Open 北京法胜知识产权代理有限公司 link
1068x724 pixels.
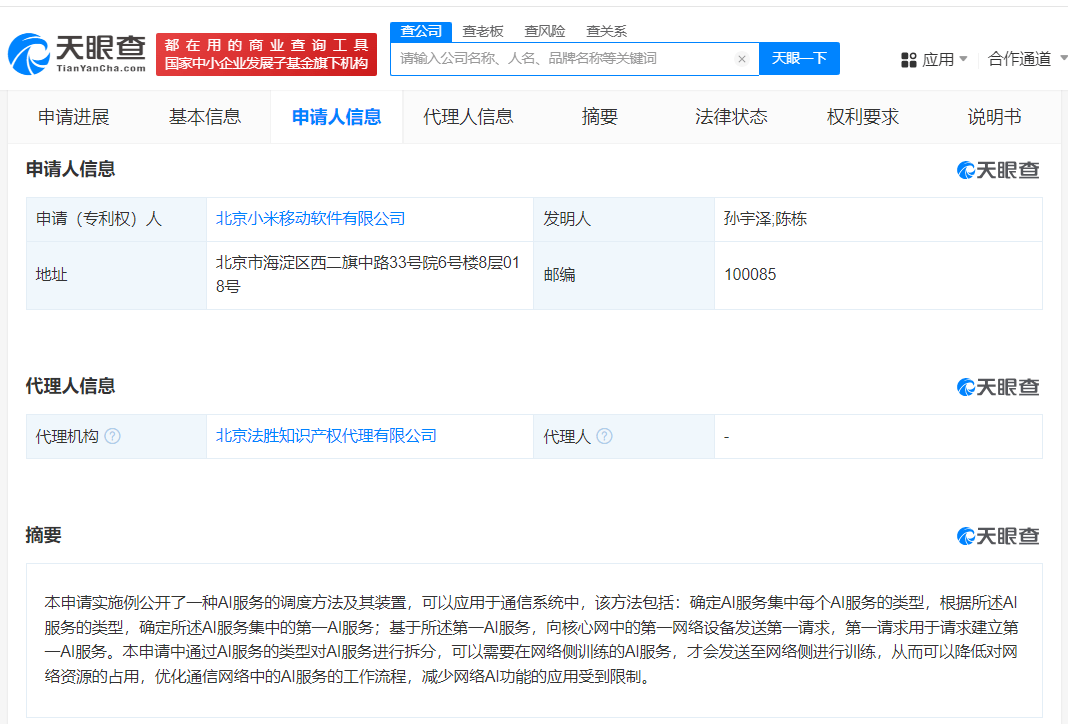click(x=326, y=436)
